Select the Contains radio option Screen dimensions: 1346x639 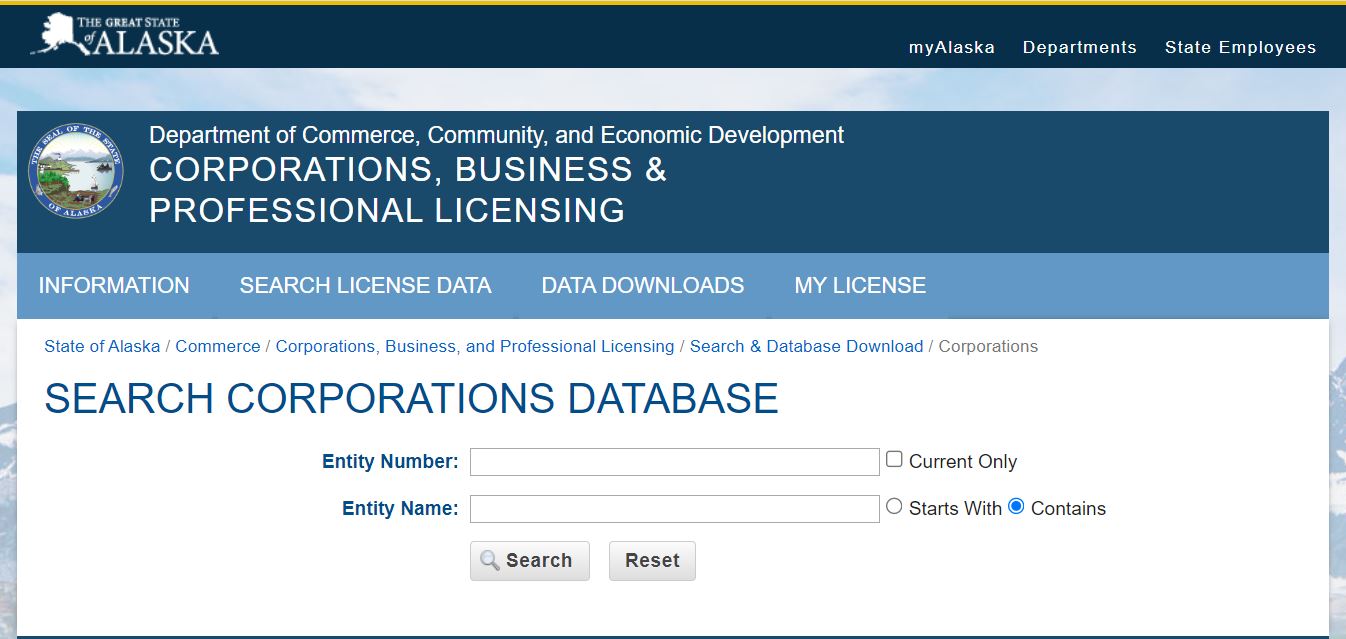point(1016,507)
